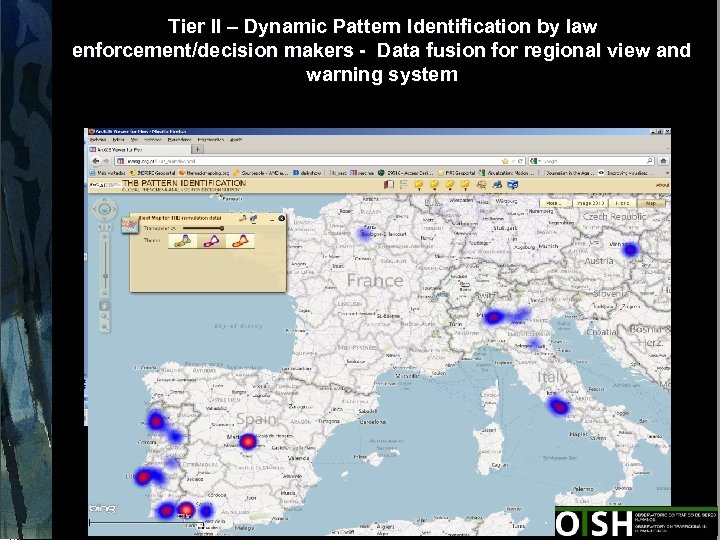720x540 pixels.
Task: Open the red book icon in the app toolbar
Action: click(x=389, y=185)
